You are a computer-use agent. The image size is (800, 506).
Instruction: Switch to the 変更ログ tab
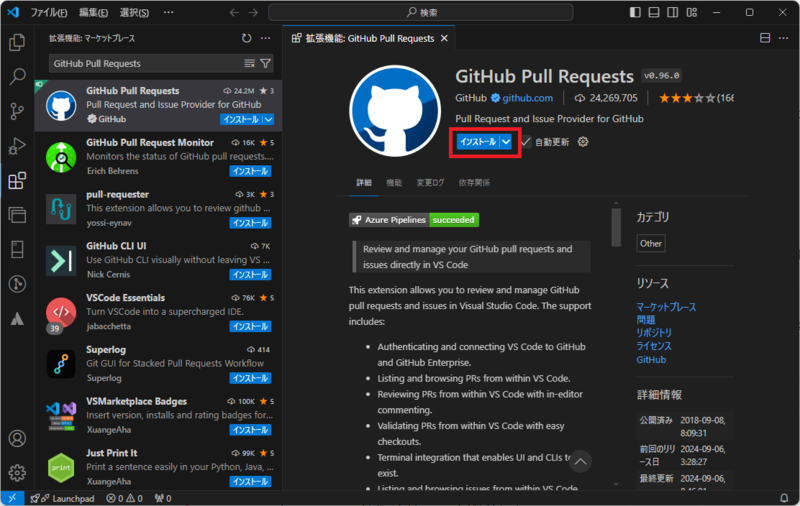click(430, 183)
